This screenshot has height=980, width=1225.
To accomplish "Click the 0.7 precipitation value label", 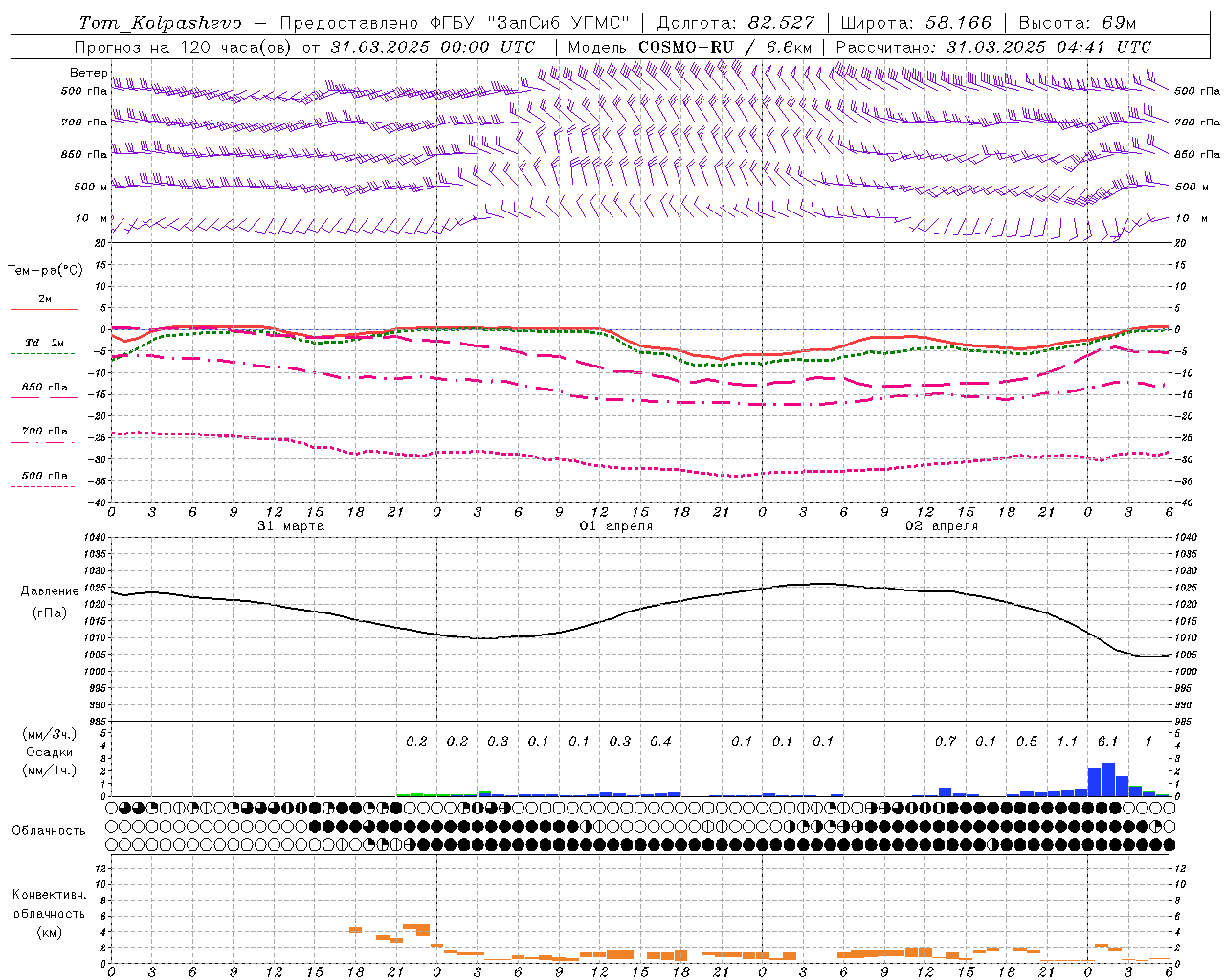I will point(946,741).
